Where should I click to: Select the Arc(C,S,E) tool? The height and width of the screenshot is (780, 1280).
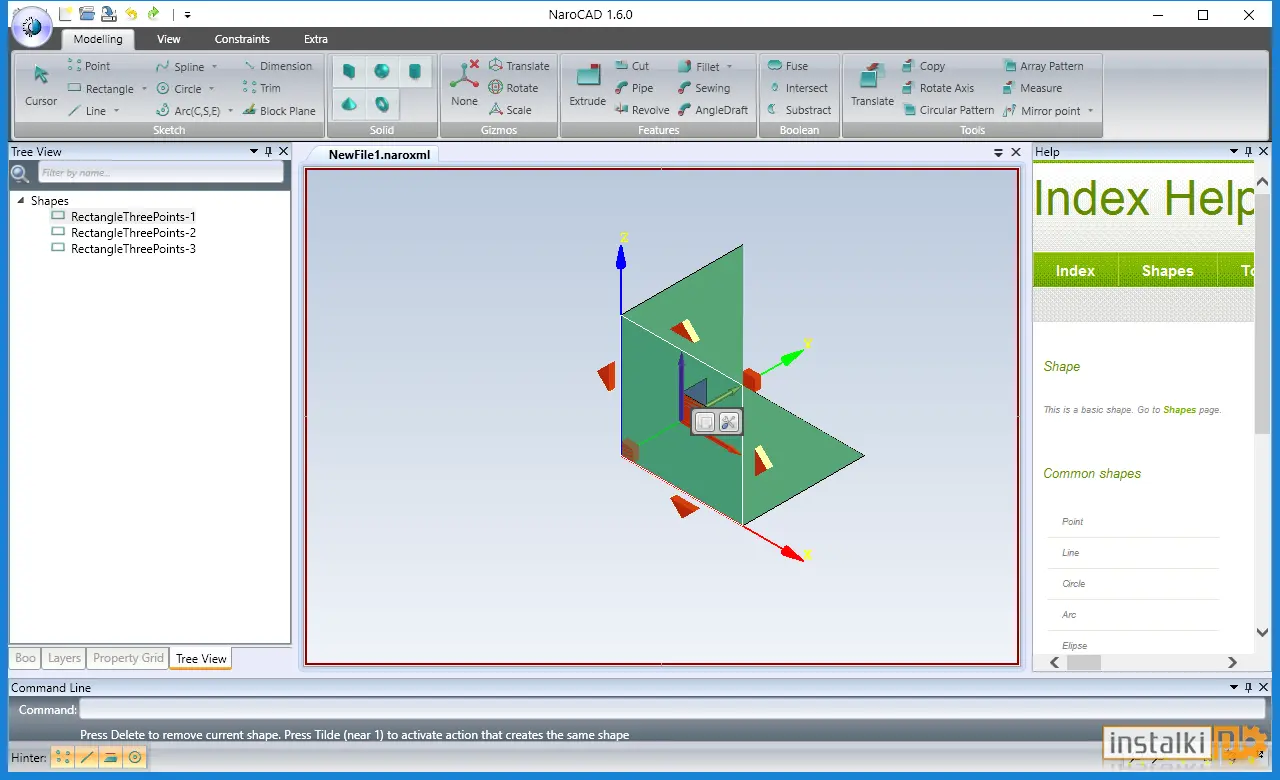[188, 111]
